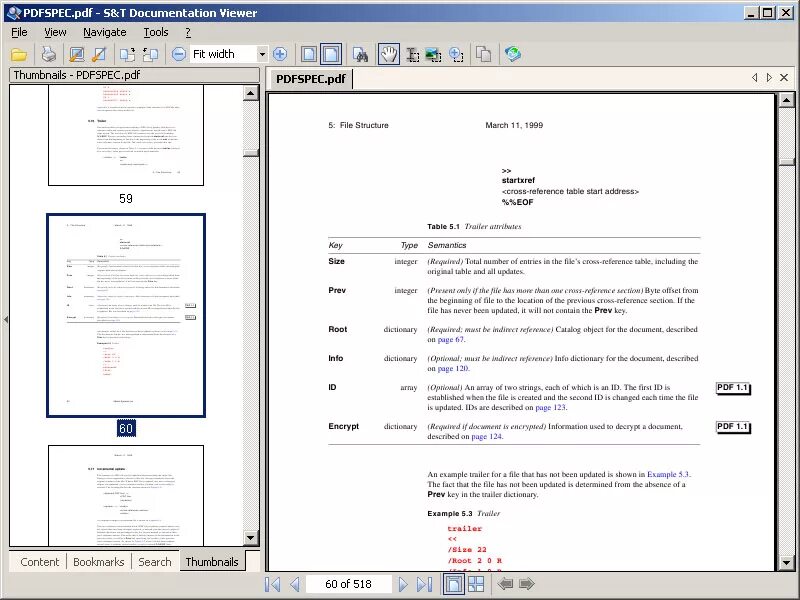The height and width of the screenshot is (600, 800).
Task: Follow the Example 5.3 link
Action: (668, 474)
